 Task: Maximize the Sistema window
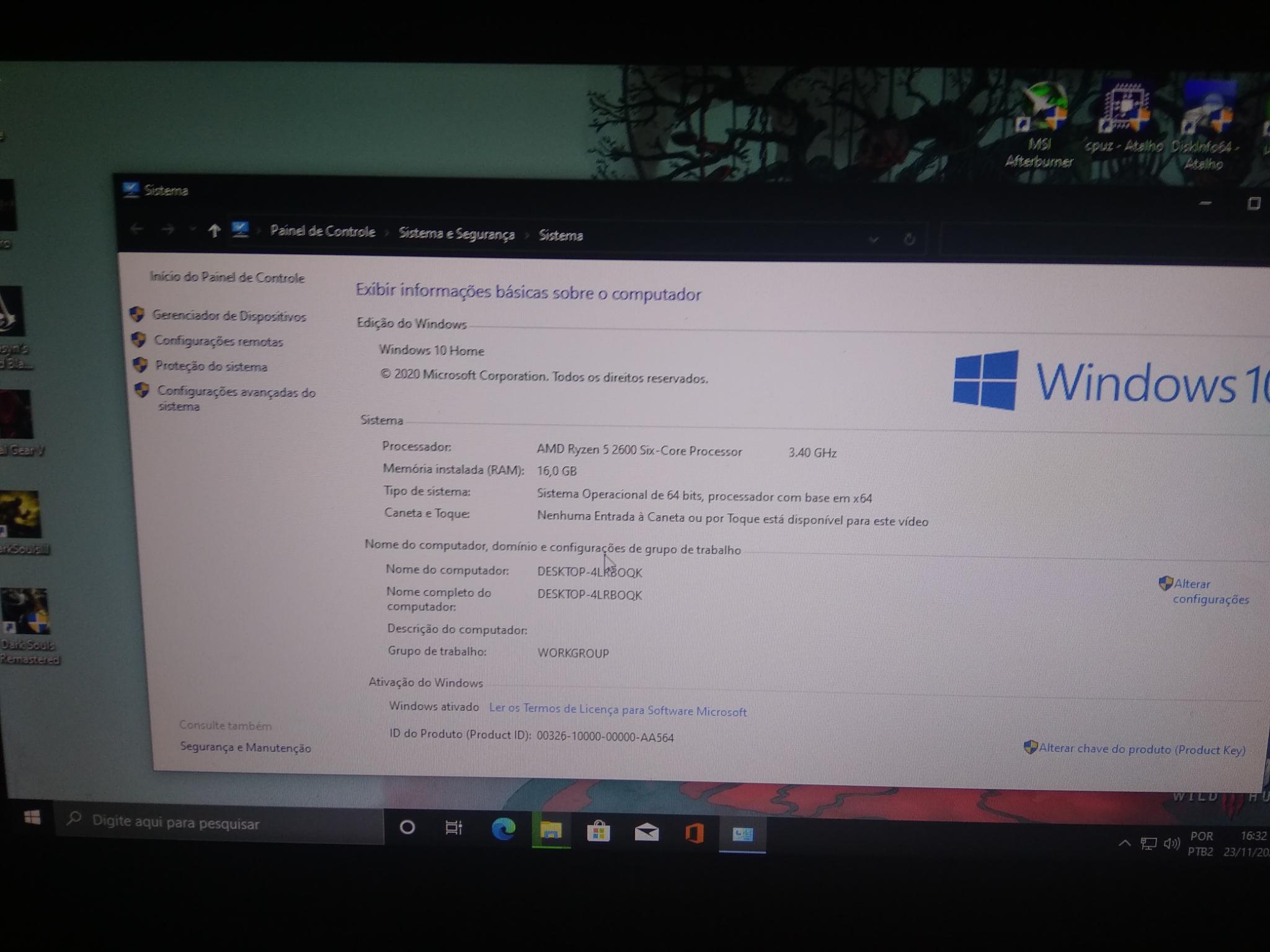pyautogui.click(x=1253, y=203)
